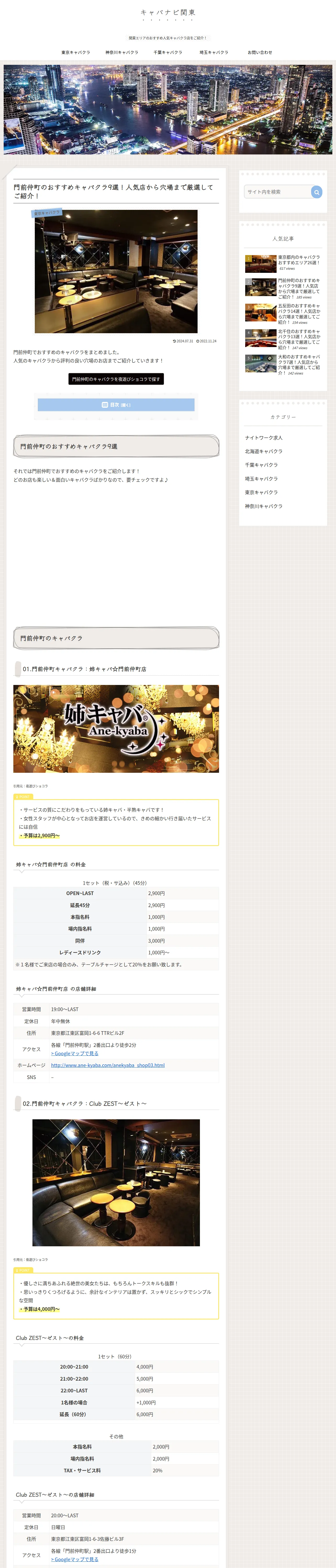Click the 予算は4,000円〜 highlighted text
Viewport: 336px width, 1568px height.
40,1309
